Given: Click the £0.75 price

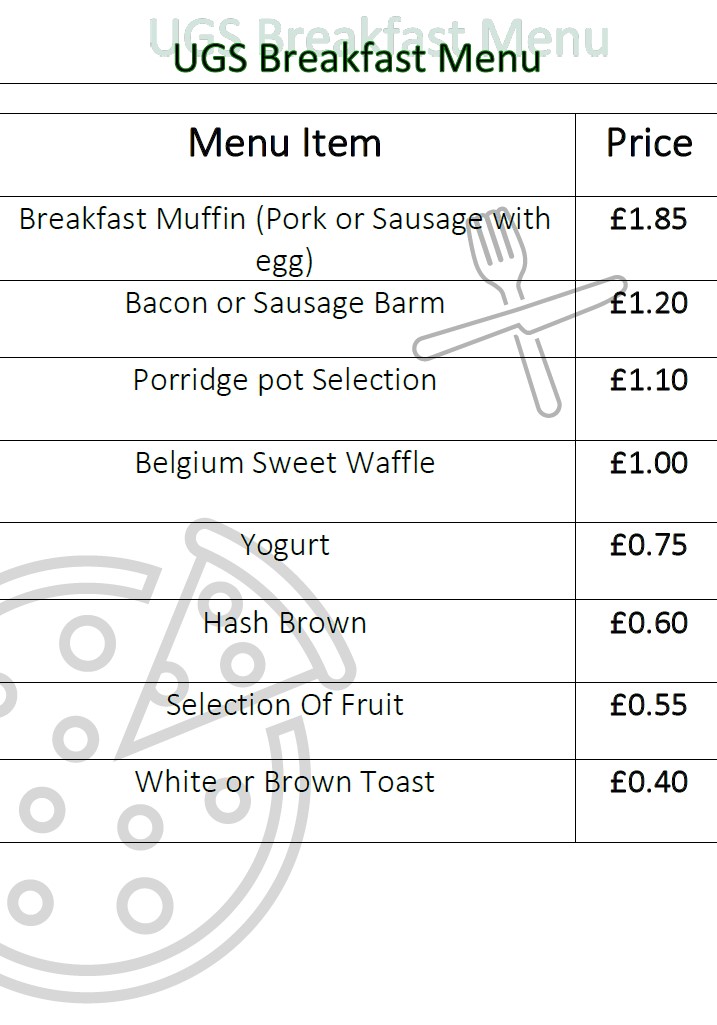Looking at the screenshot, I should click(648, 545).
